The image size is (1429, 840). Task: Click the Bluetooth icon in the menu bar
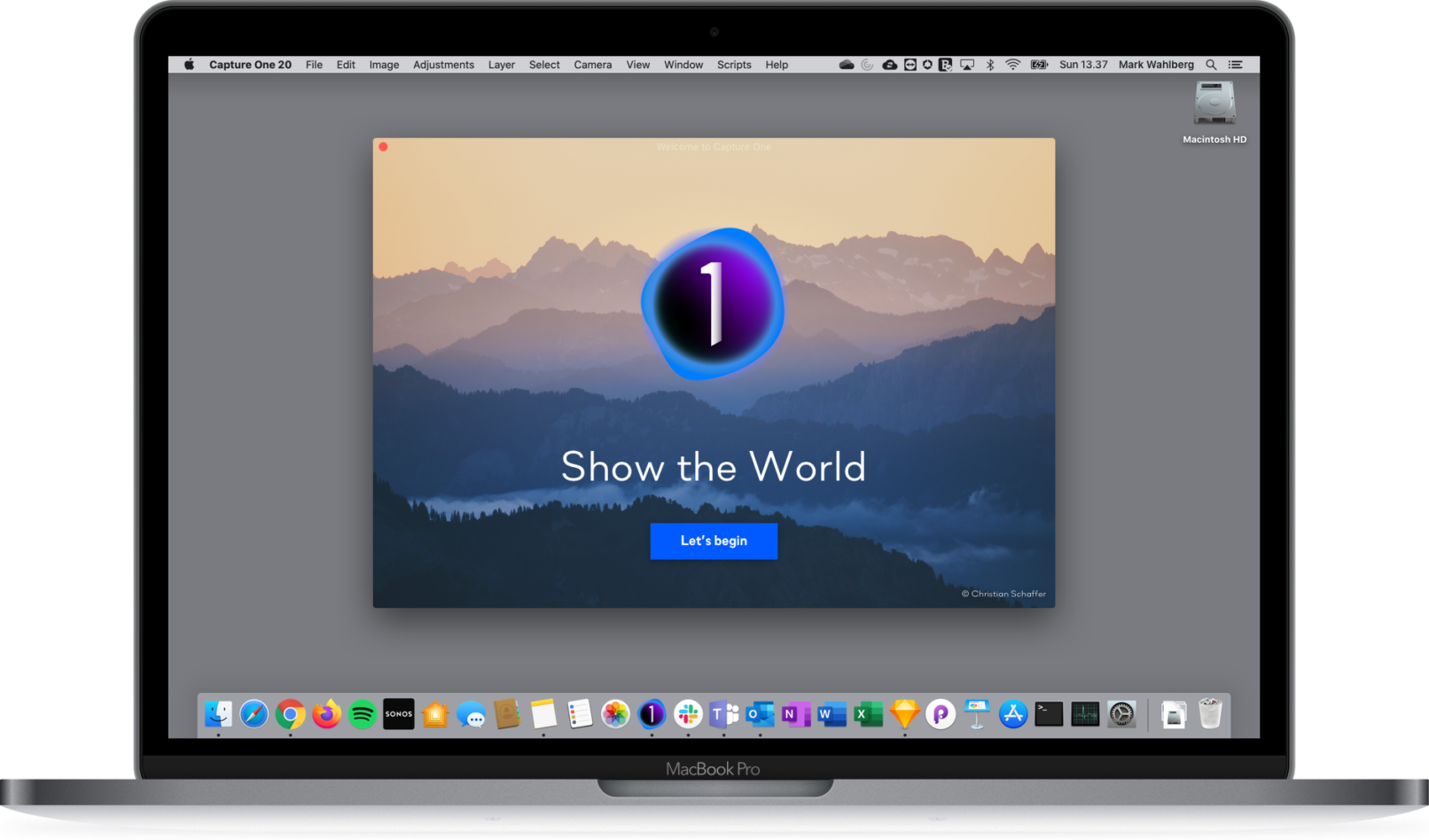989,64
